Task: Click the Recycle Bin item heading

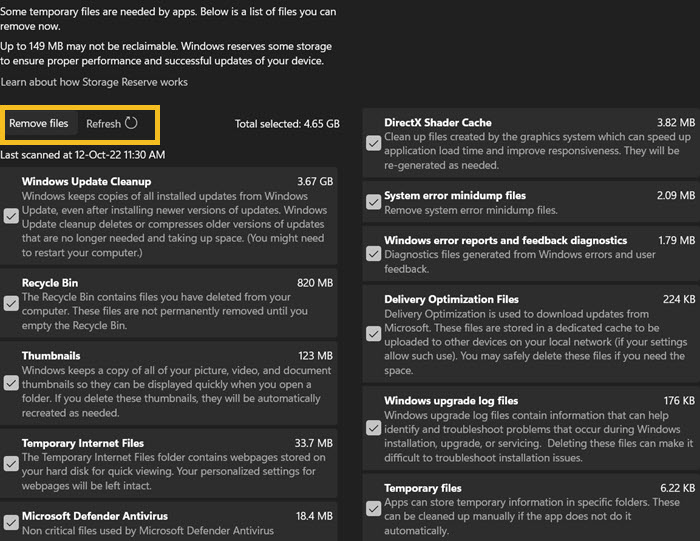Action: point(50,283)
